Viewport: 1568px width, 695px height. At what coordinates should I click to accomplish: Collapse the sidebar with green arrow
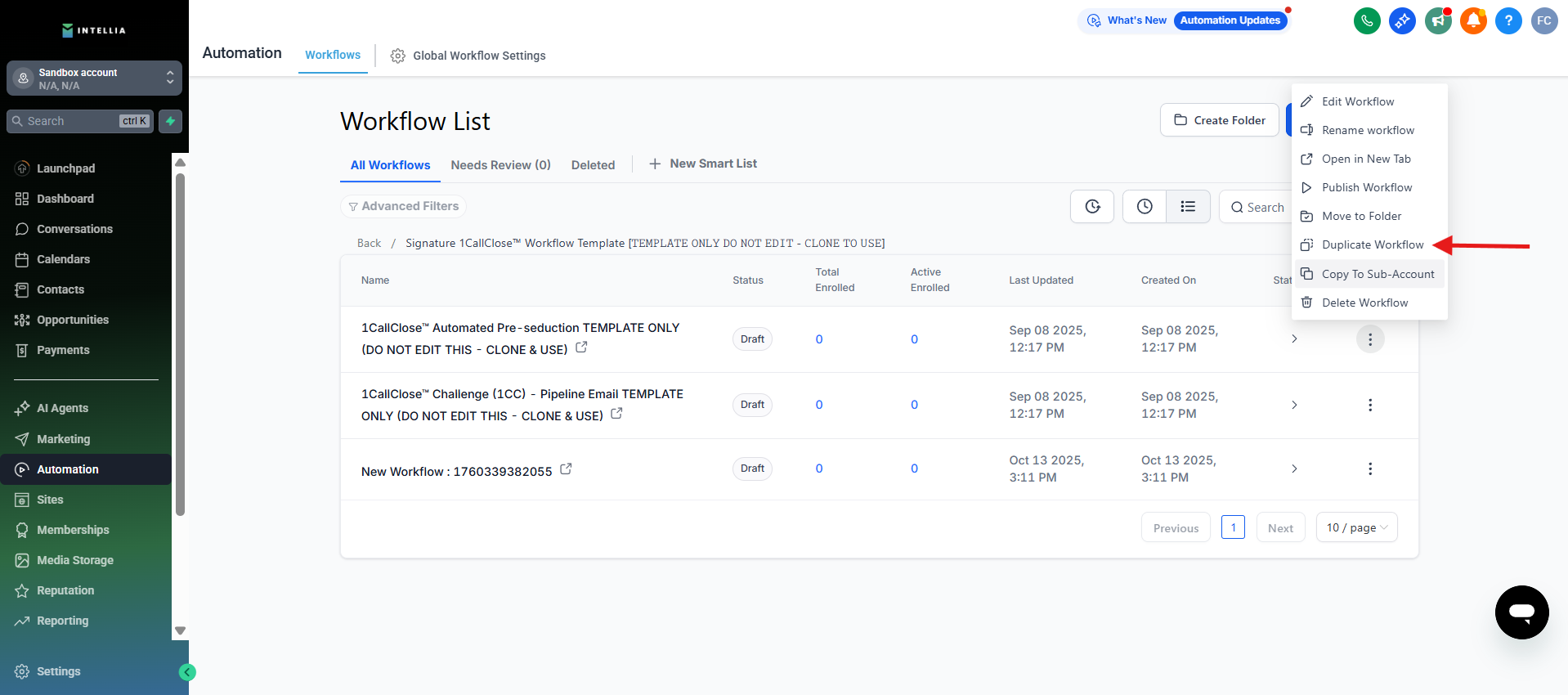click(x=187, y=672)
